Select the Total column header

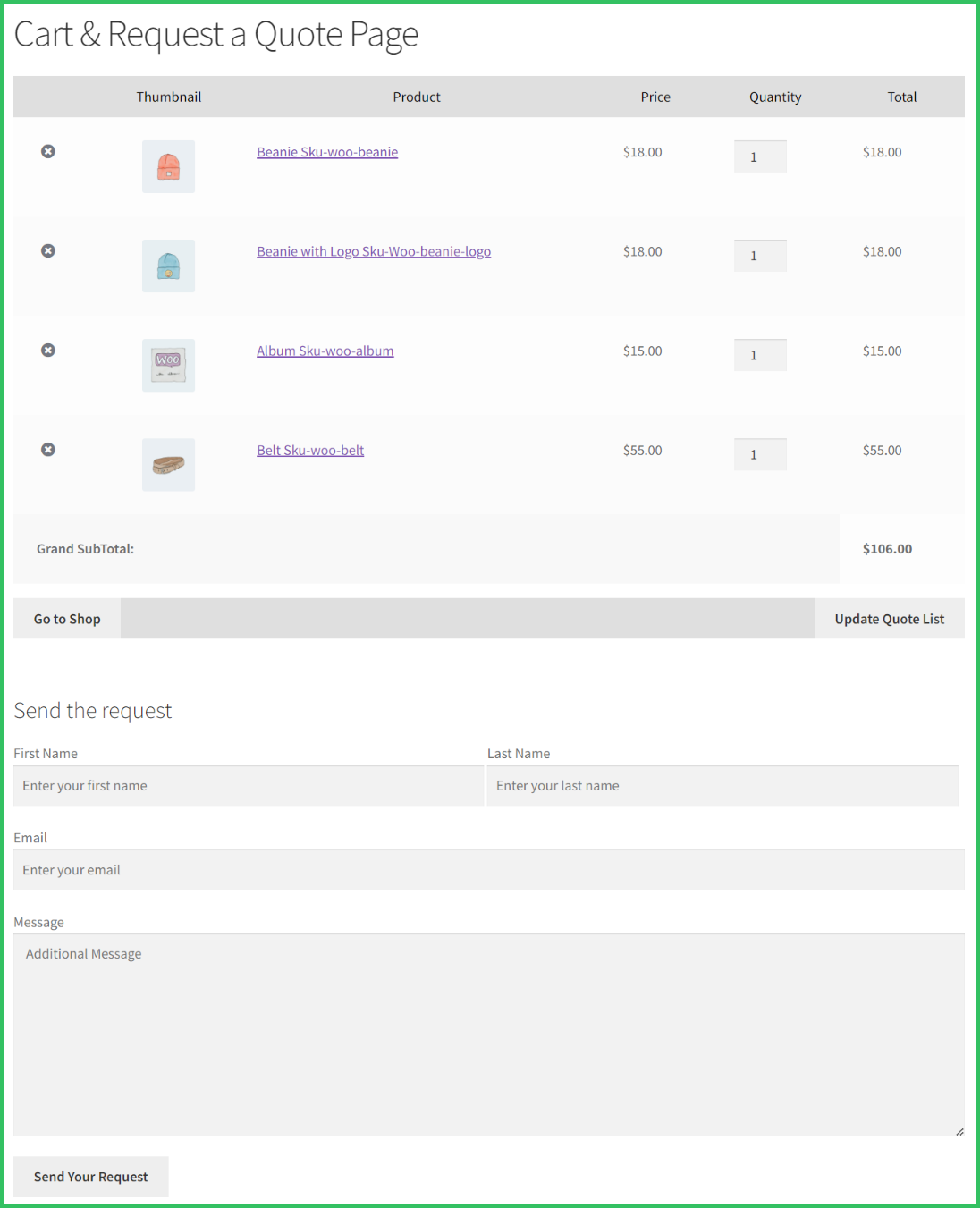click(902, 97)
